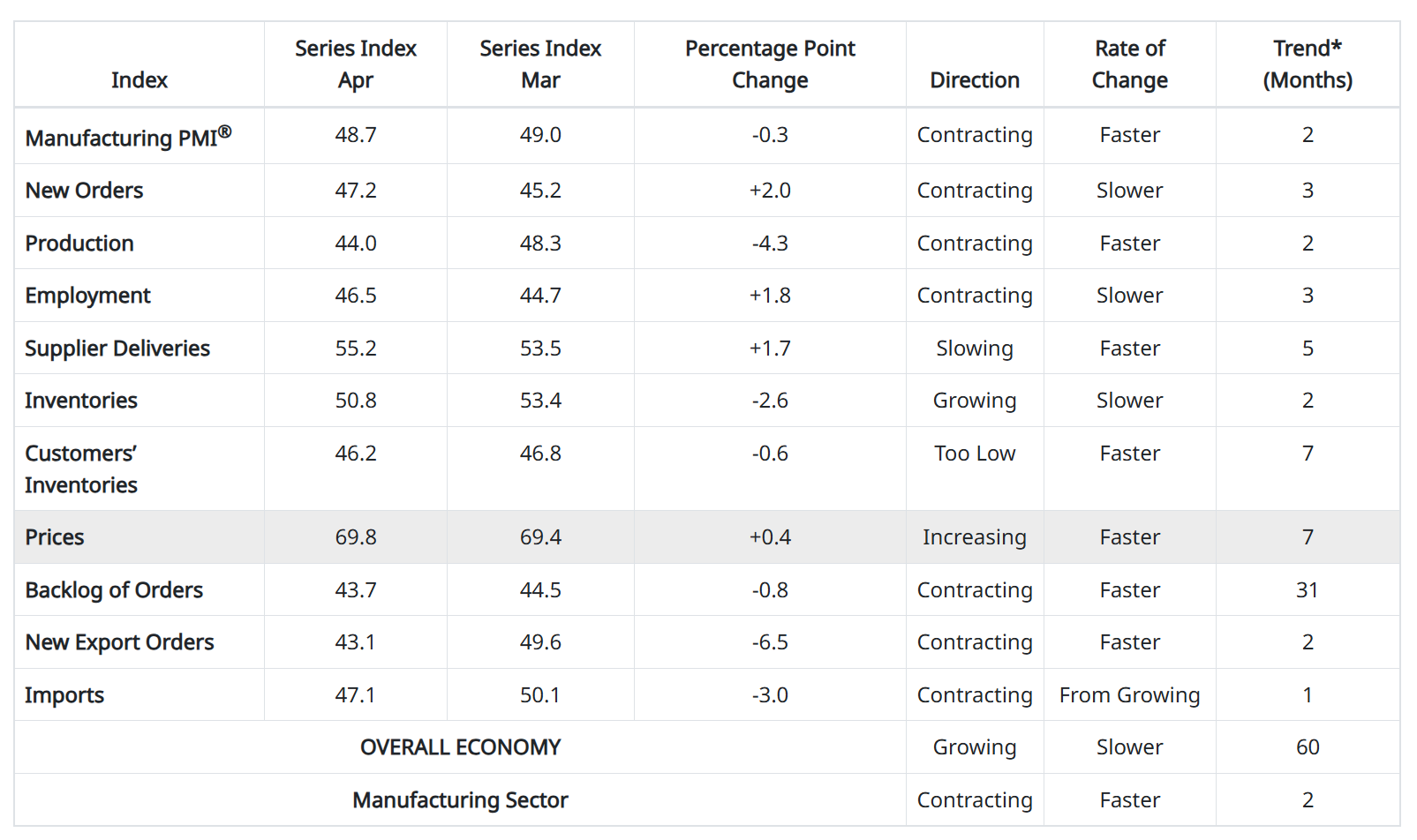Click the Direction column header
Viewport: 1417px width, 840px height.
(x=975, y=80)
